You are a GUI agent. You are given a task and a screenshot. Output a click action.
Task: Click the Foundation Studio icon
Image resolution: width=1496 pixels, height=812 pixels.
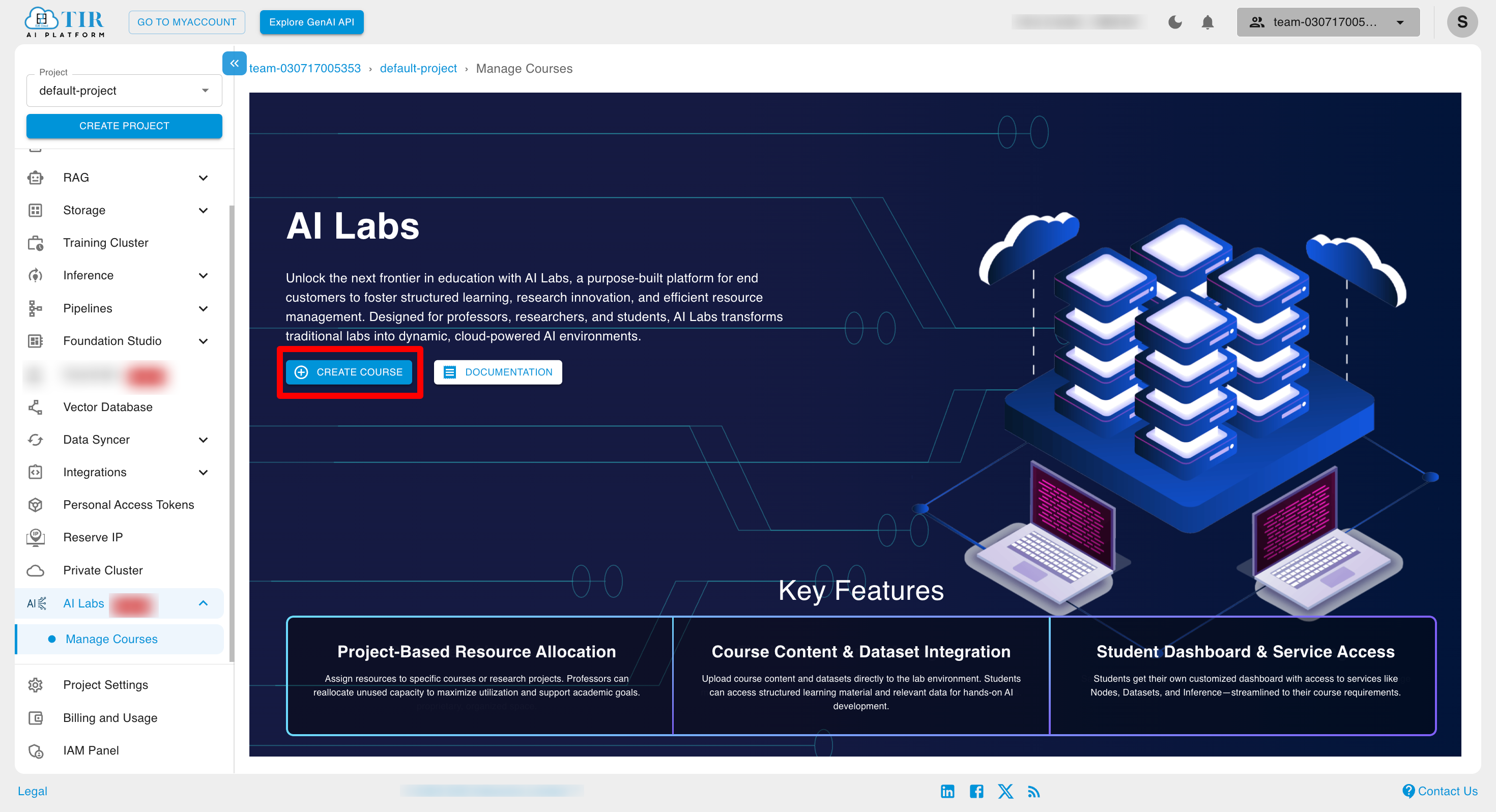[36, 341]
